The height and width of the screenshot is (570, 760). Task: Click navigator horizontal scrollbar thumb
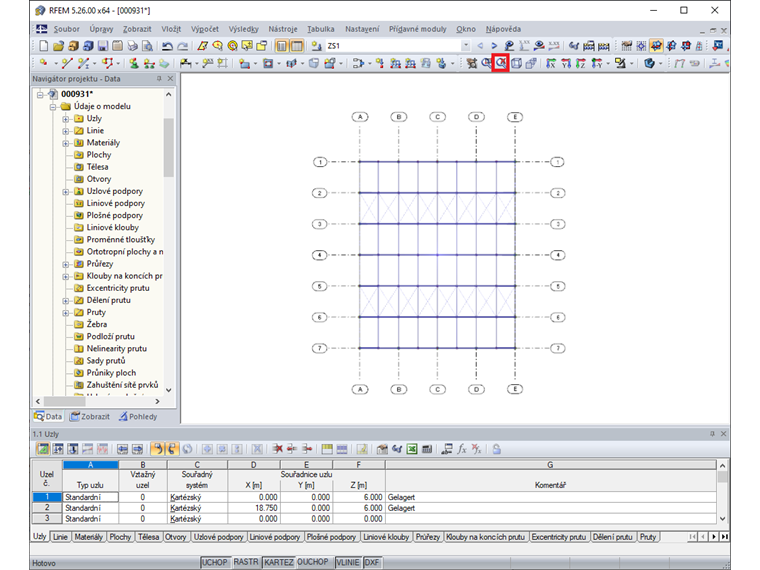64,401
